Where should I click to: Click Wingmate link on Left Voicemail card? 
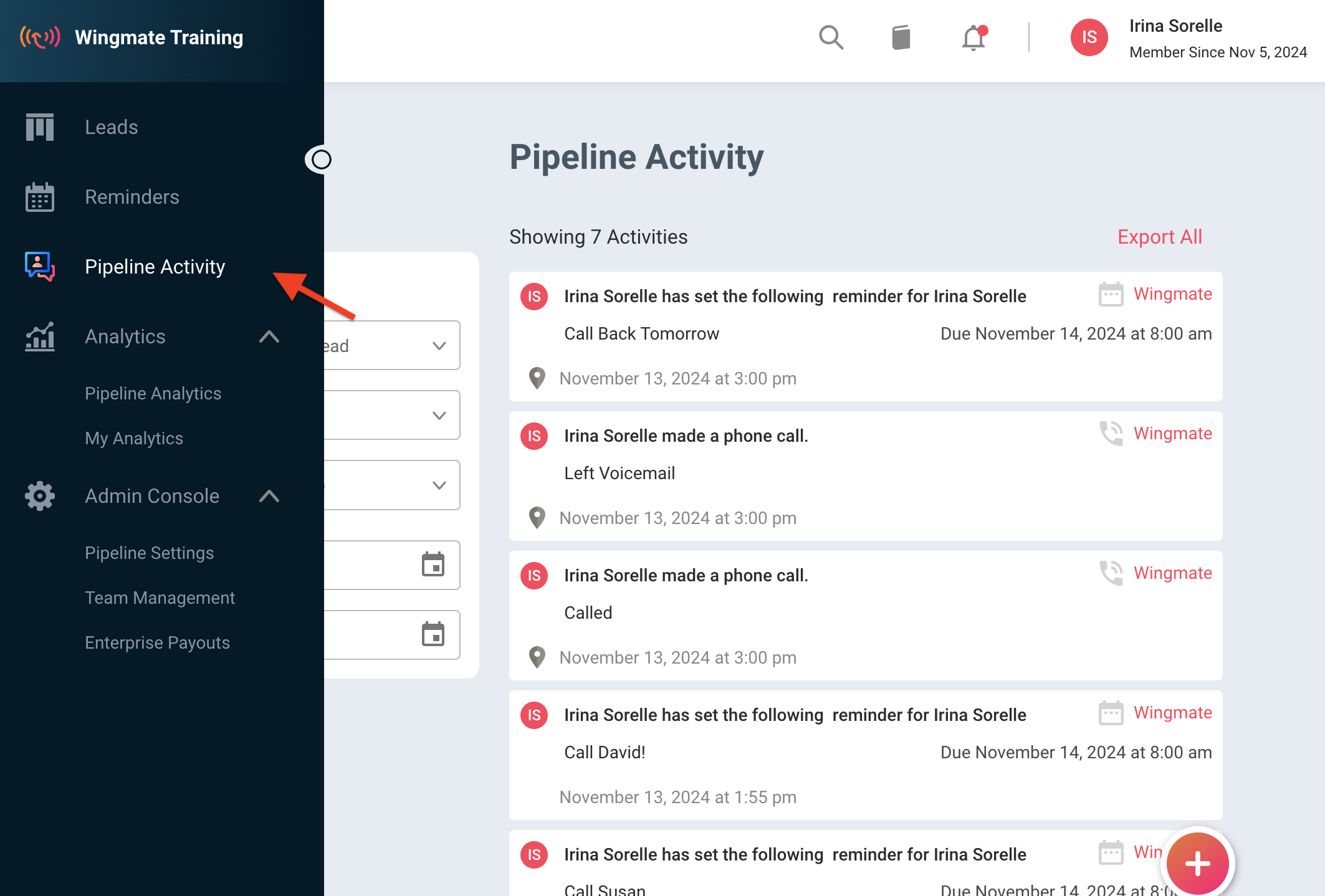coord(1173,434)
